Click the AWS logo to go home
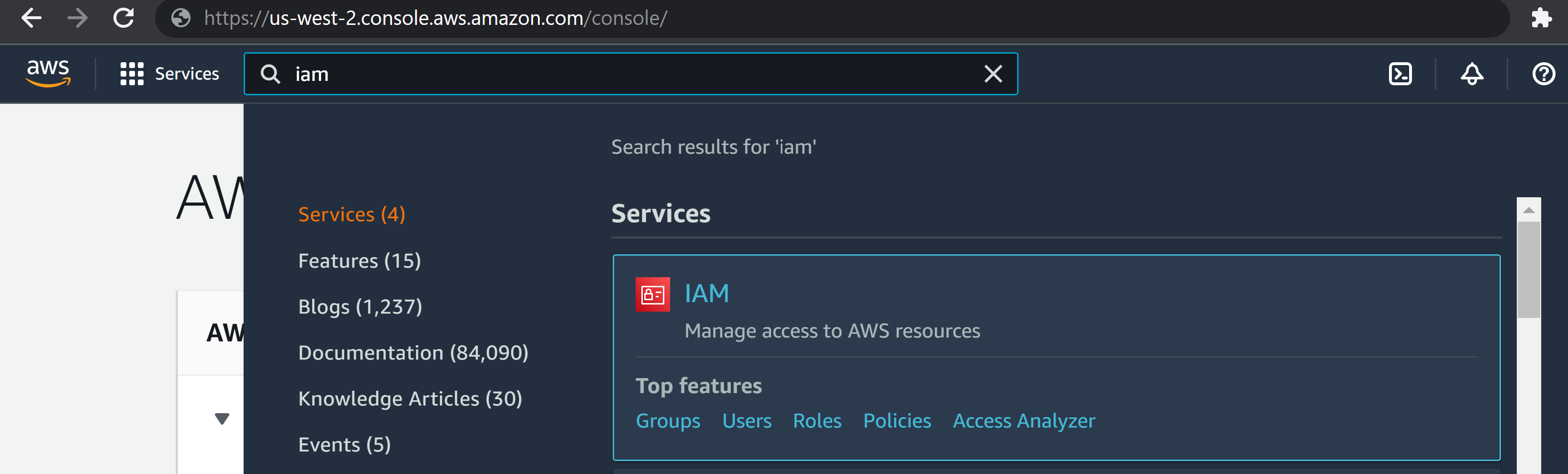Viewport: 1568px width, 474px height. 47,73
